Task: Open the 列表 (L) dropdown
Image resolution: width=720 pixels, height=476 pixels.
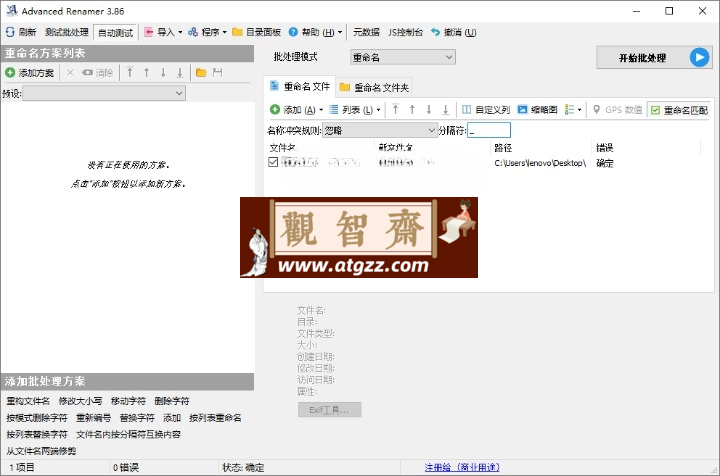Action: tap(355, 110)
